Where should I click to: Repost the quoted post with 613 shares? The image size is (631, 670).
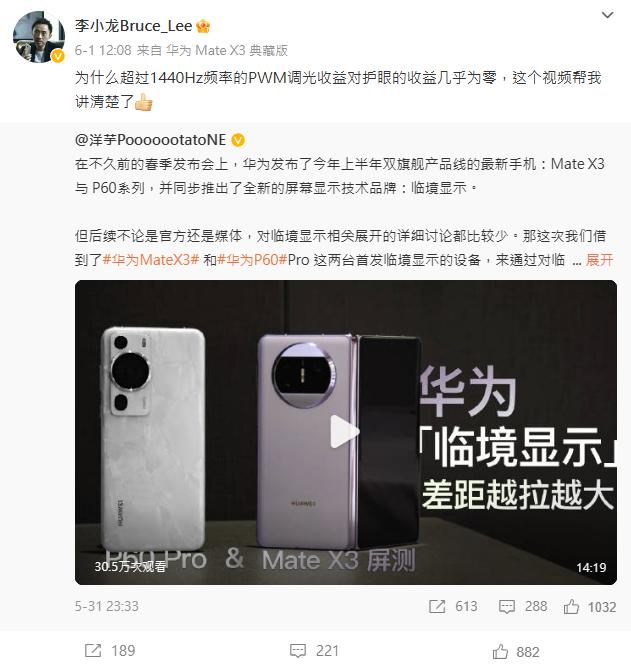[x=453, y=606]
